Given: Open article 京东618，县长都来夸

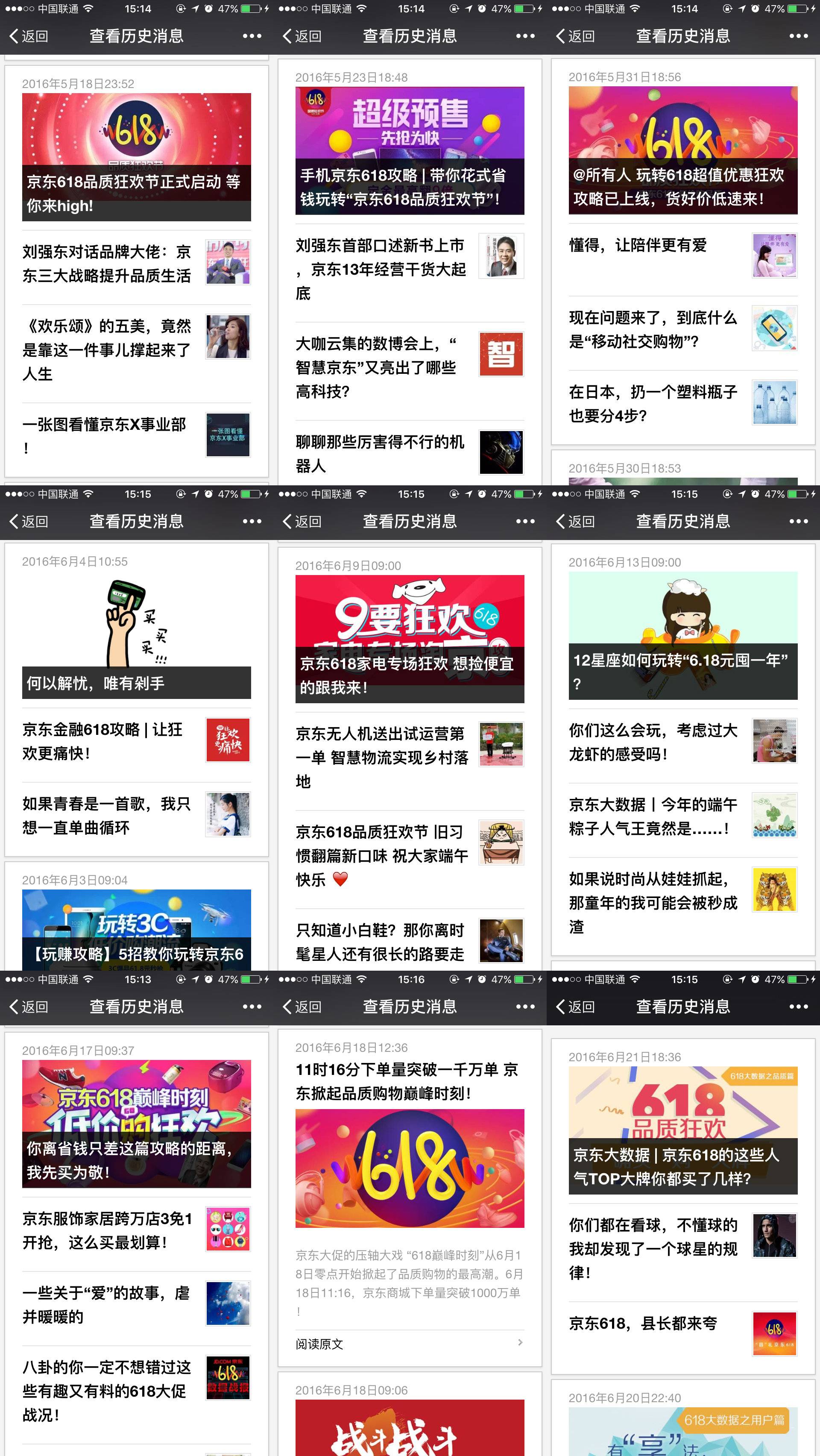Looking at the screenshot, I should [683, 1334].
